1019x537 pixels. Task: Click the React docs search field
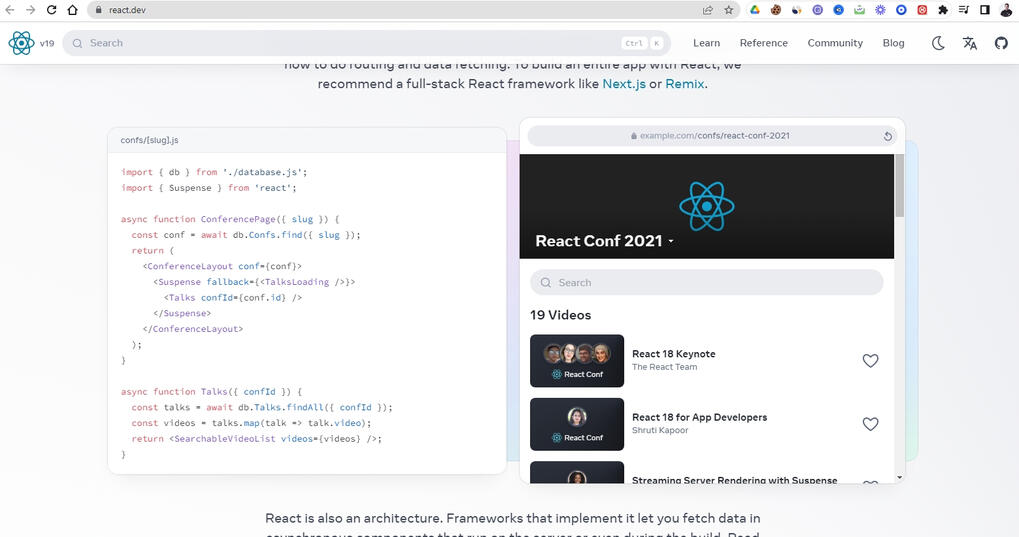(x=367, y=43)
